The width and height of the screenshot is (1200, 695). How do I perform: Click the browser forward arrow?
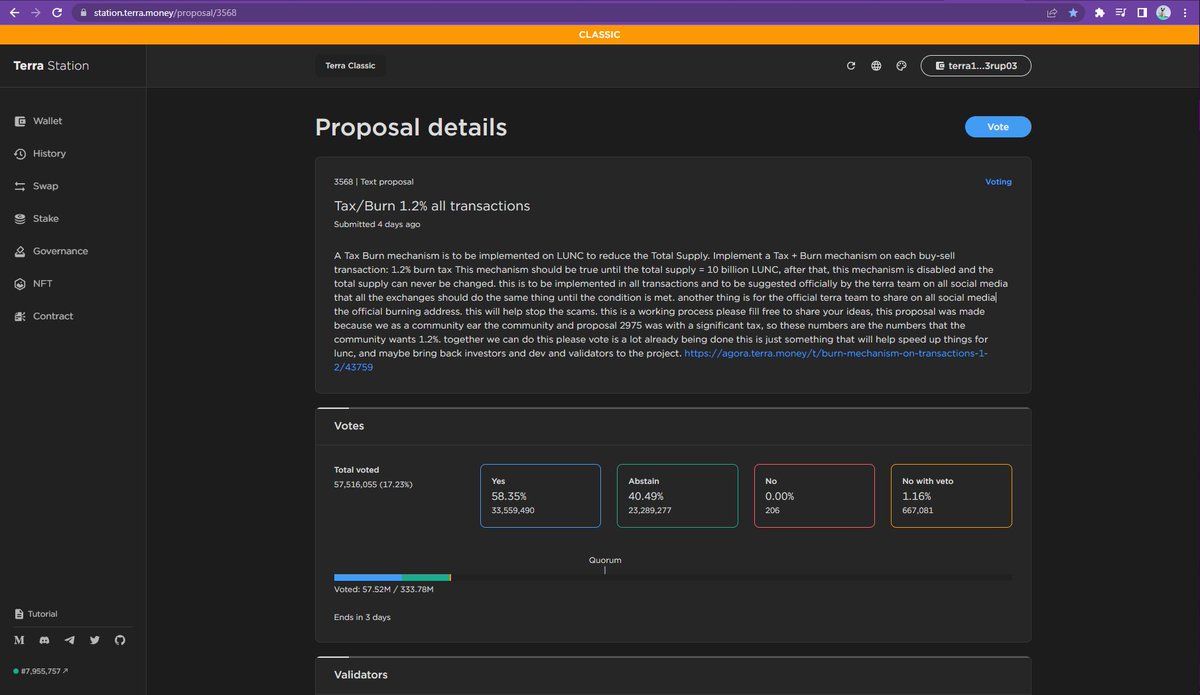tap(36, 13)
